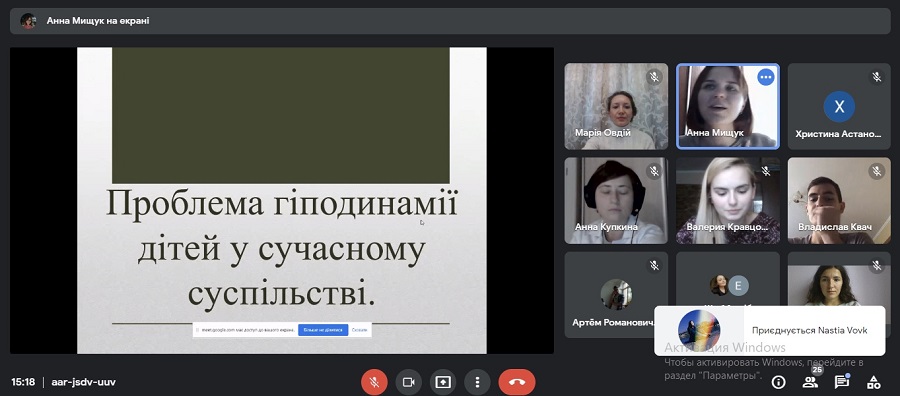Click the X avatar of Христина Астано
This screenshot has height=396, width=900.
point(839,107)
